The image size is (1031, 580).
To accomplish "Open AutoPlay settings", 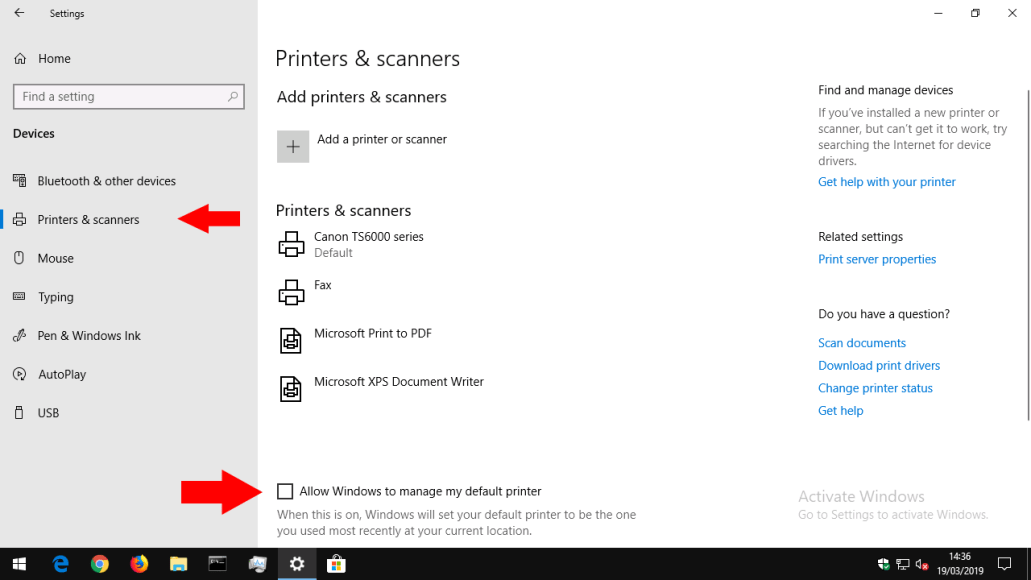I will tap(62, 375).
